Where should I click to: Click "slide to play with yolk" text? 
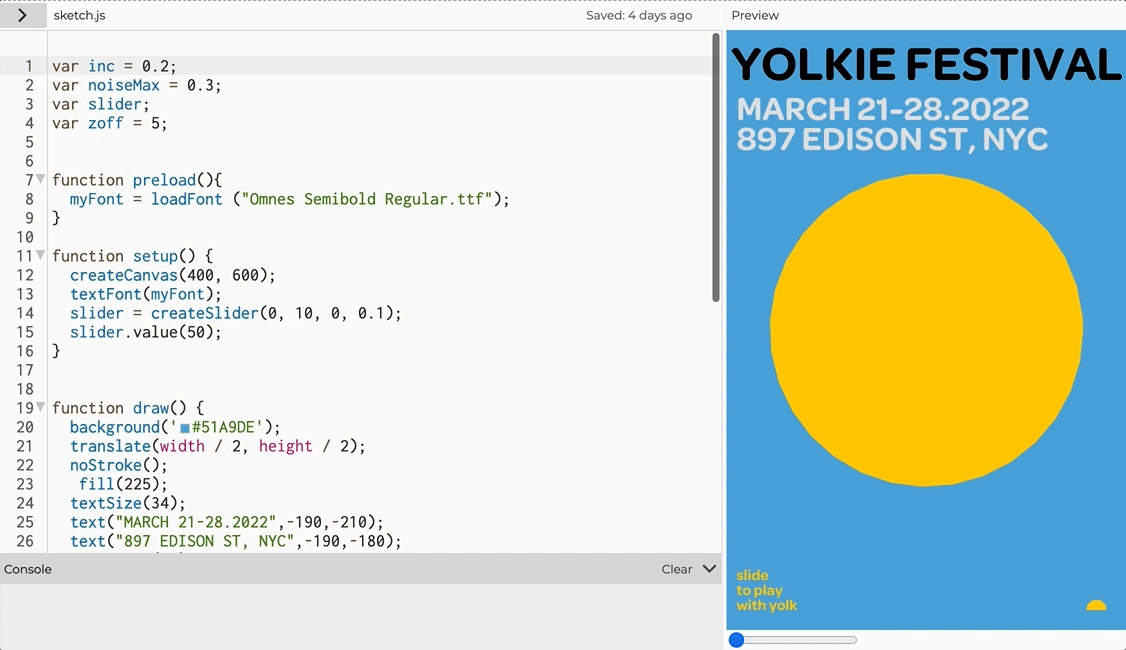(x=766, y=590)
